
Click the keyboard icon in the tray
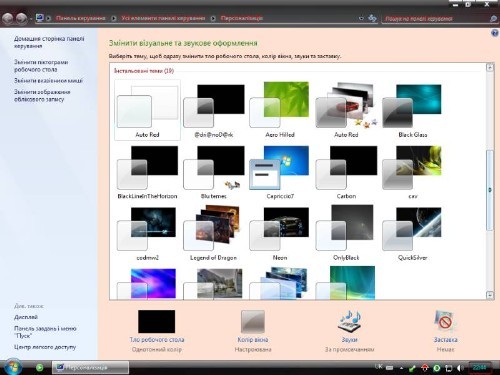pyautogui.click(x=389, y=368)
